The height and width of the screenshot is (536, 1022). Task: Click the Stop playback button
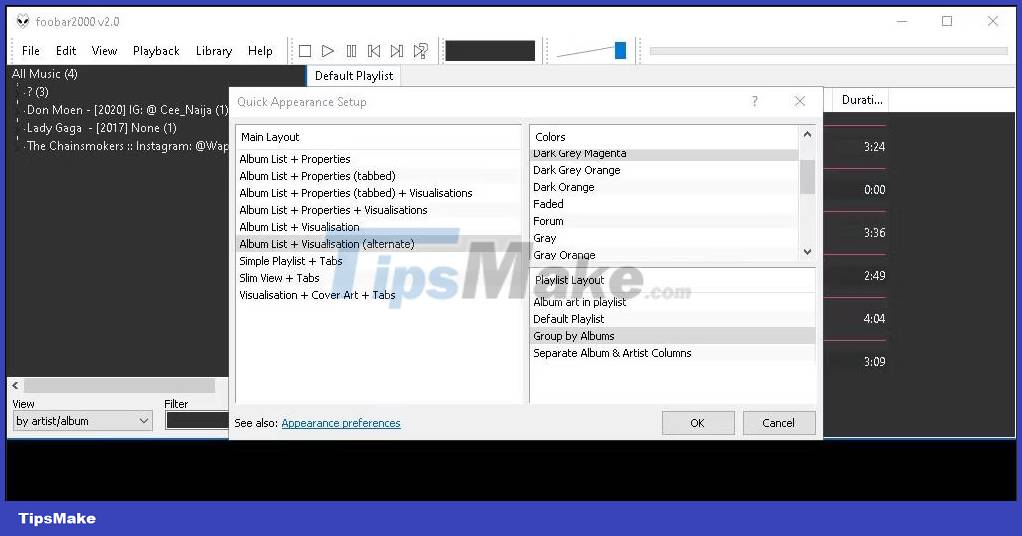coord(304,51)
